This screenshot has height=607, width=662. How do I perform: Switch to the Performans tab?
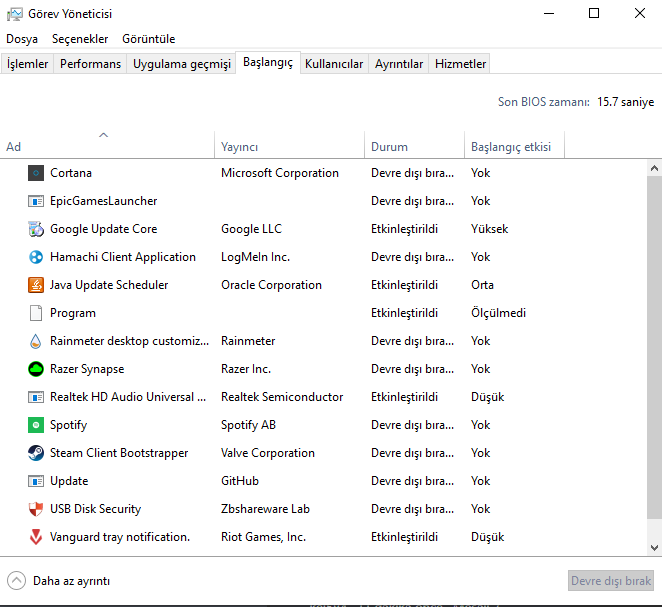[90, 64]
